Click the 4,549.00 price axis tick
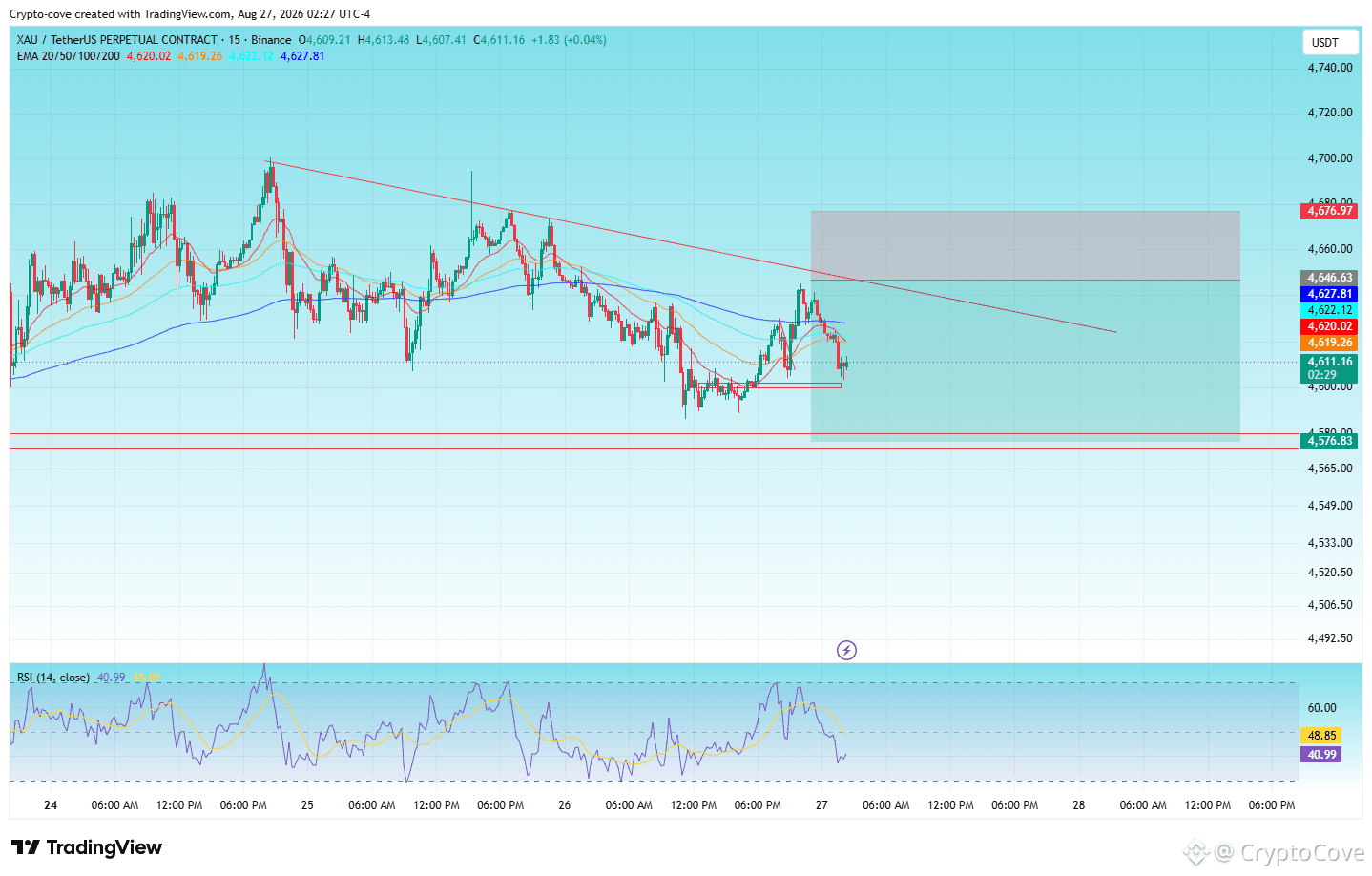Screen dimensions: 1372x876 point(1330,506)
